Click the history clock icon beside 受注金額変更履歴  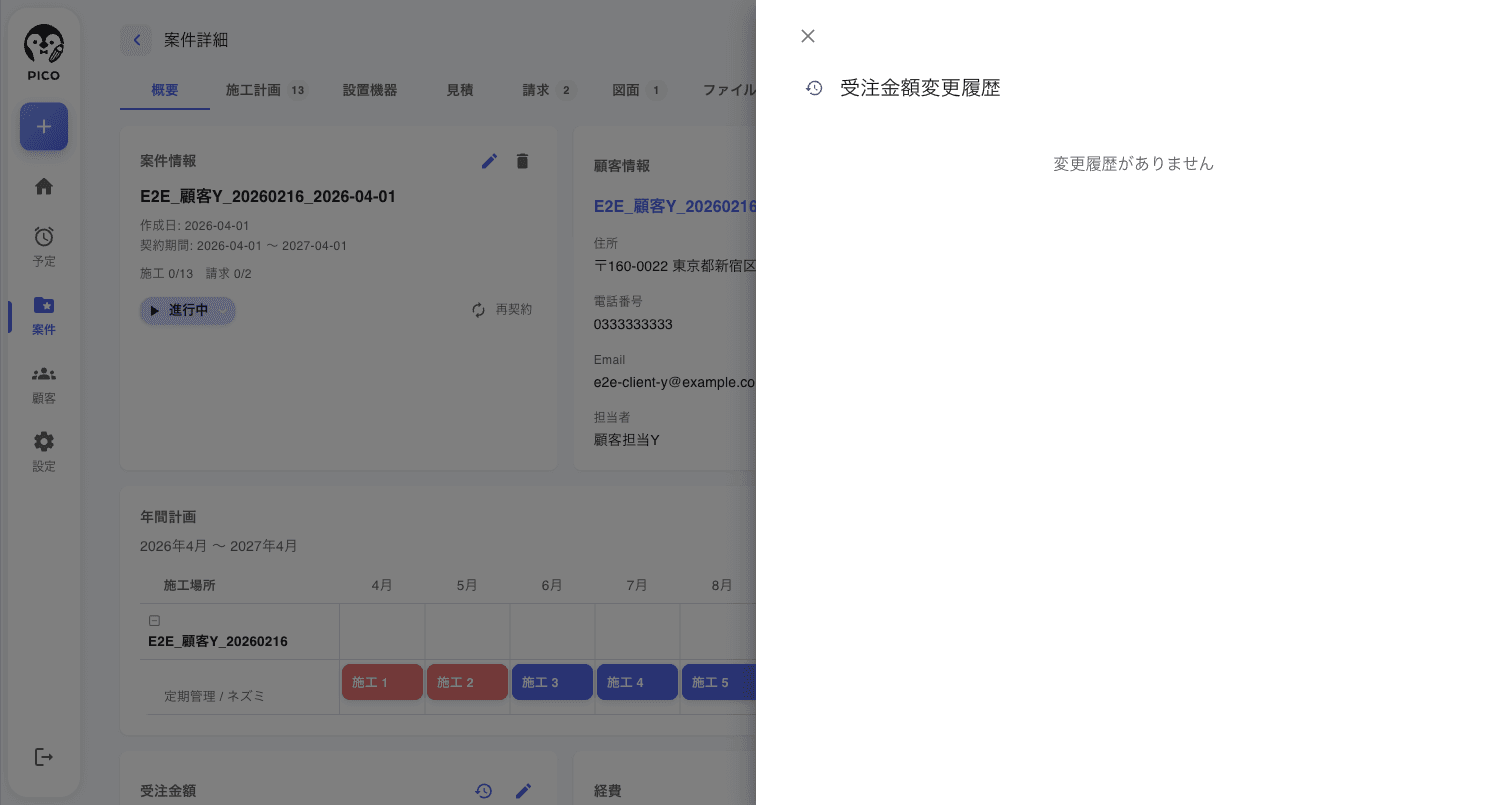814,88
